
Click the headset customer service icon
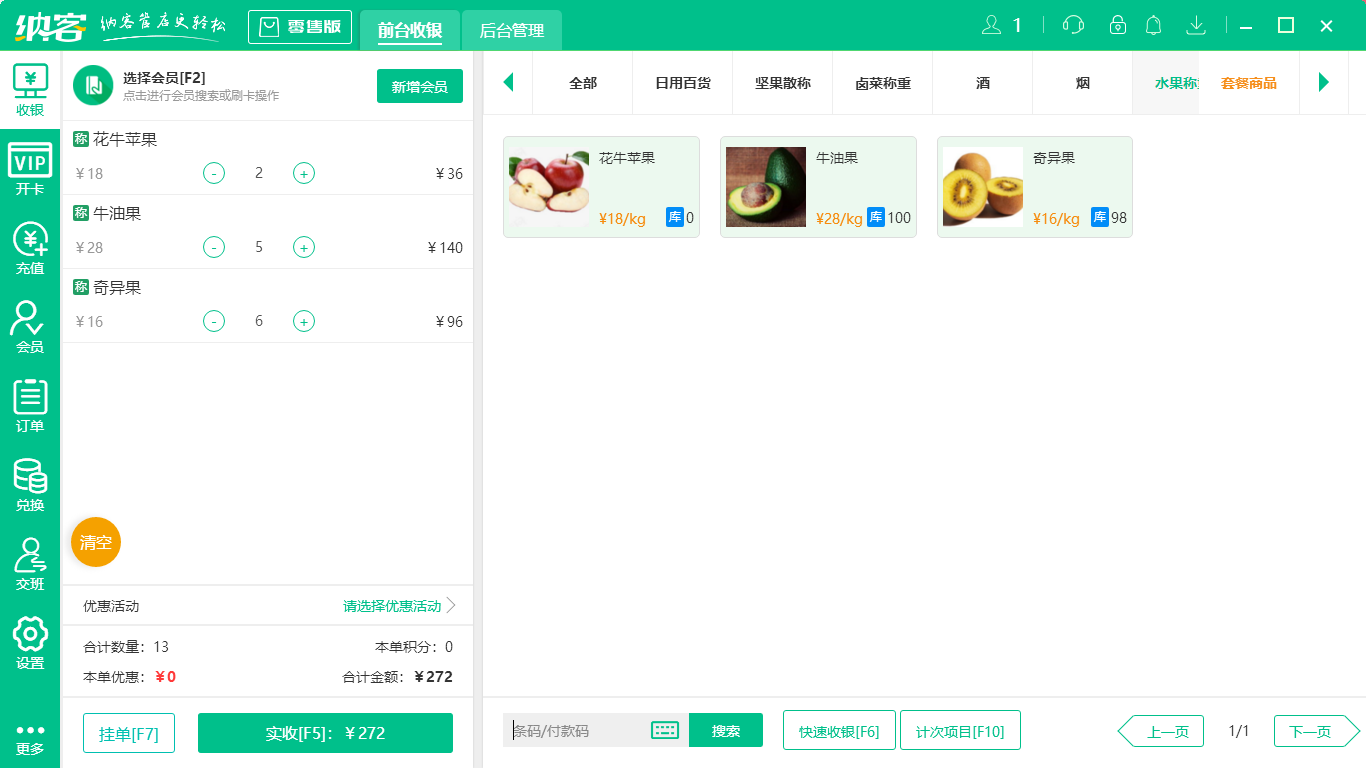point(1073,25)
